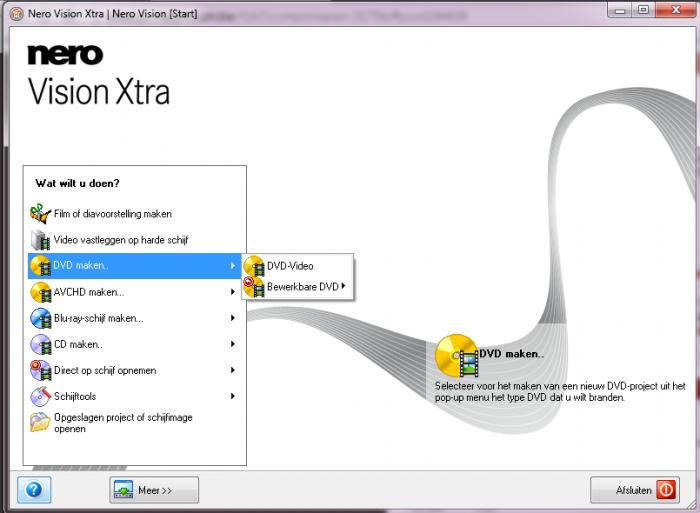Click the Afsluiten button
The height and width of the screenshot is (513, 700).
(x=635, y=490)
